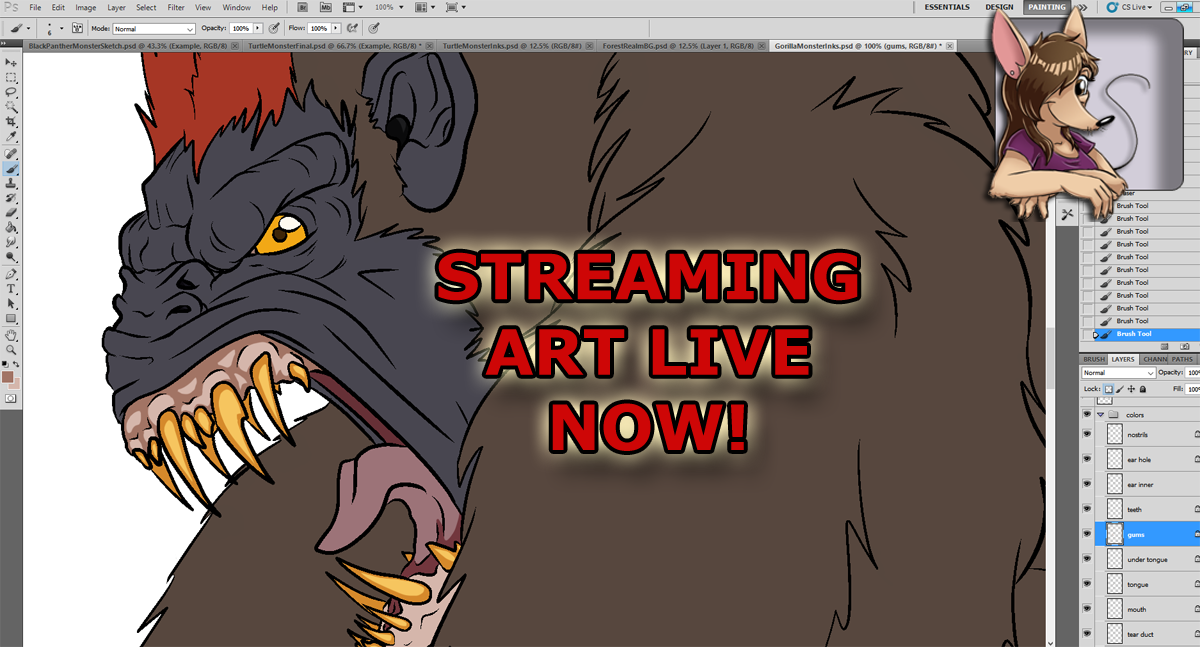Select the Eraser tool
The height and width of the screenshot is (647, 1200).
[x=11, y=213]
